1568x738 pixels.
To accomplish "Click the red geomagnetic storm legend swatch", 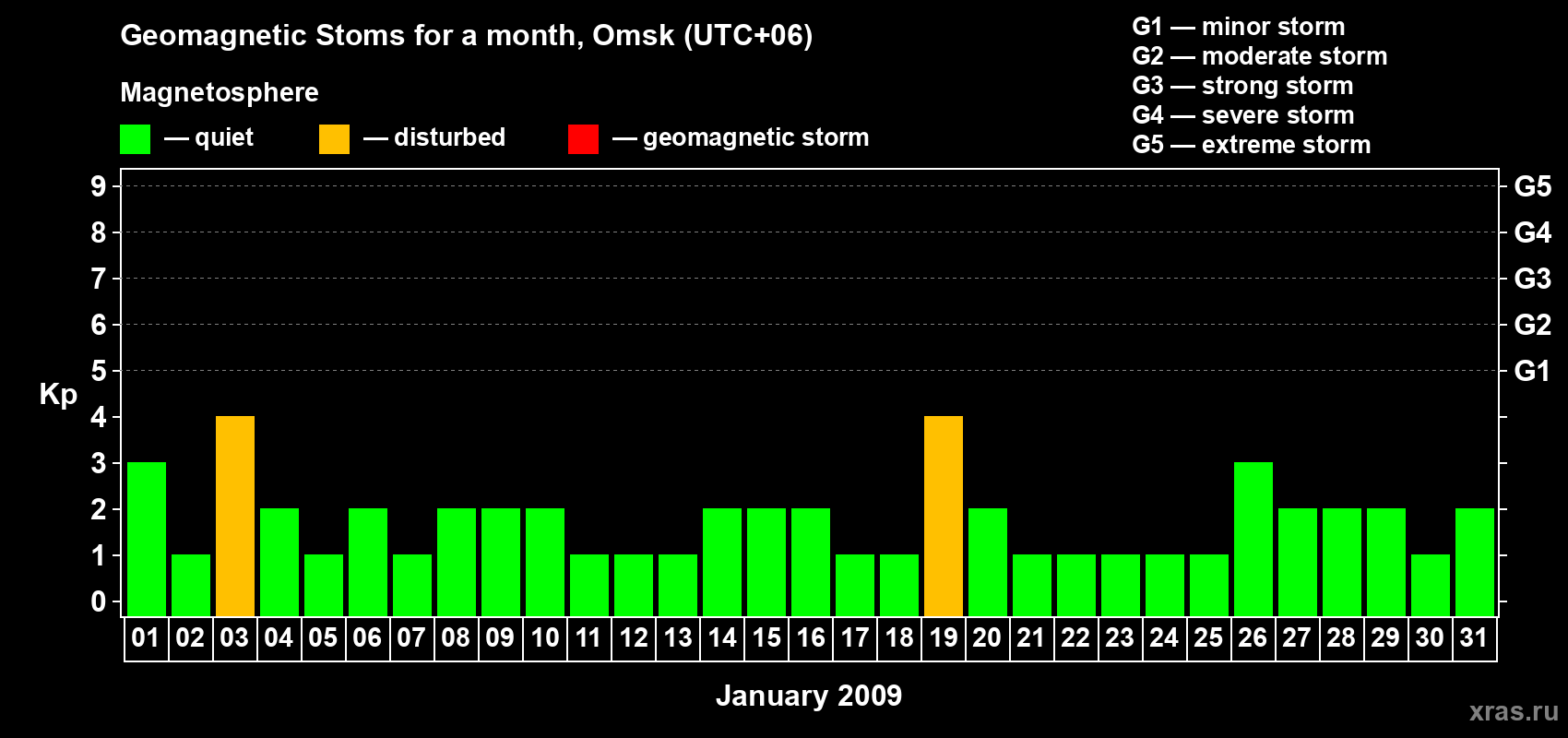I will click(583, 139).
